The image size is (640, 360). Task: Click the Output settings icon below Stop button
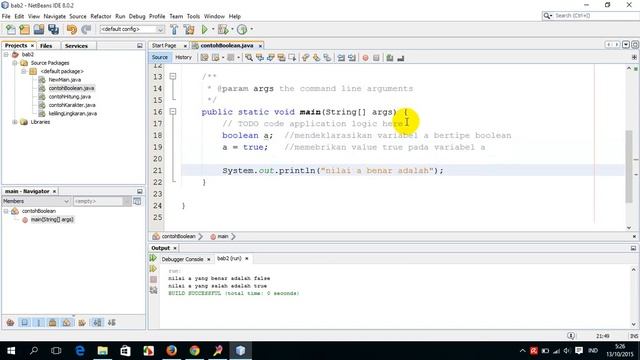tap(153, 290)
